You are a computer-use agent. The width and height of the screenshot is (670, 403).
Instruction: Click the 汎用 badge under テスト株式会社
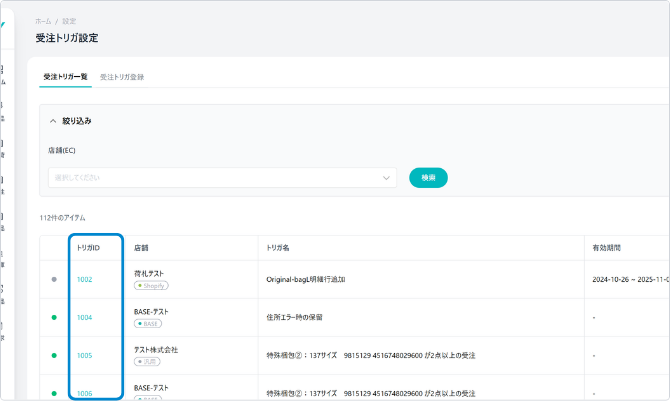[x=149, y=361]
